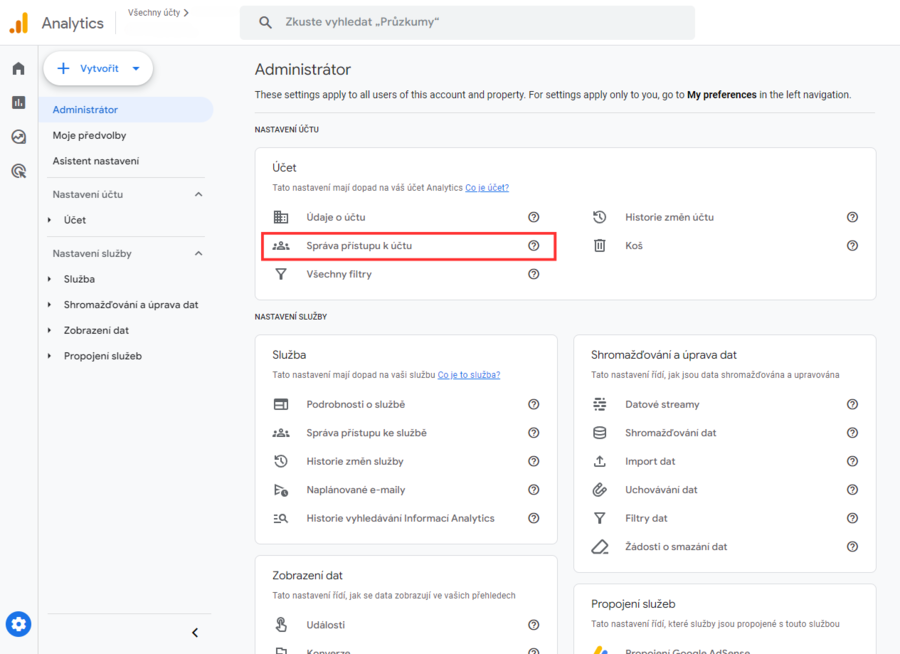Open the Explore icon in left rail
Image resolution: width=900 pixels, height=654 pixels.
(18, 137)
